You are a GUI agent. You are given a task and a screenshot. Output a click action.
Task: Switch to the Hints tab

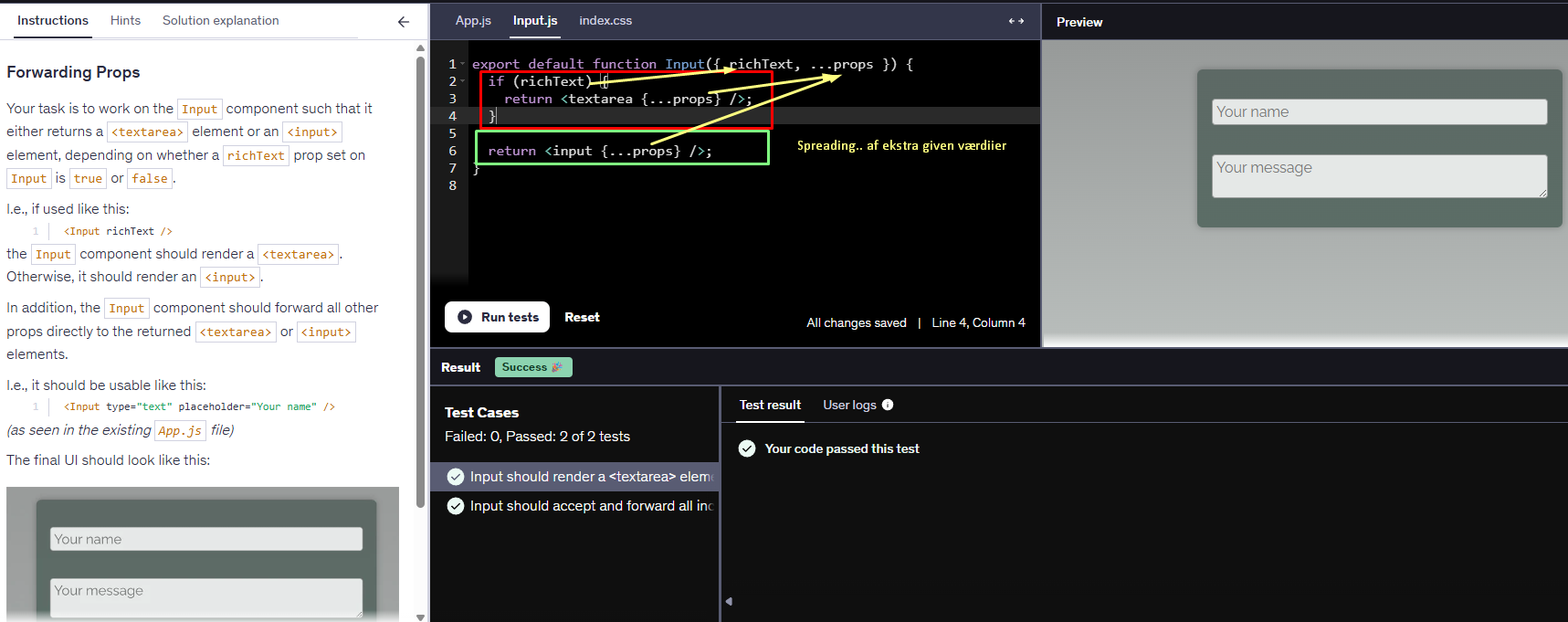pyautogui.click(x=125, y=20)
